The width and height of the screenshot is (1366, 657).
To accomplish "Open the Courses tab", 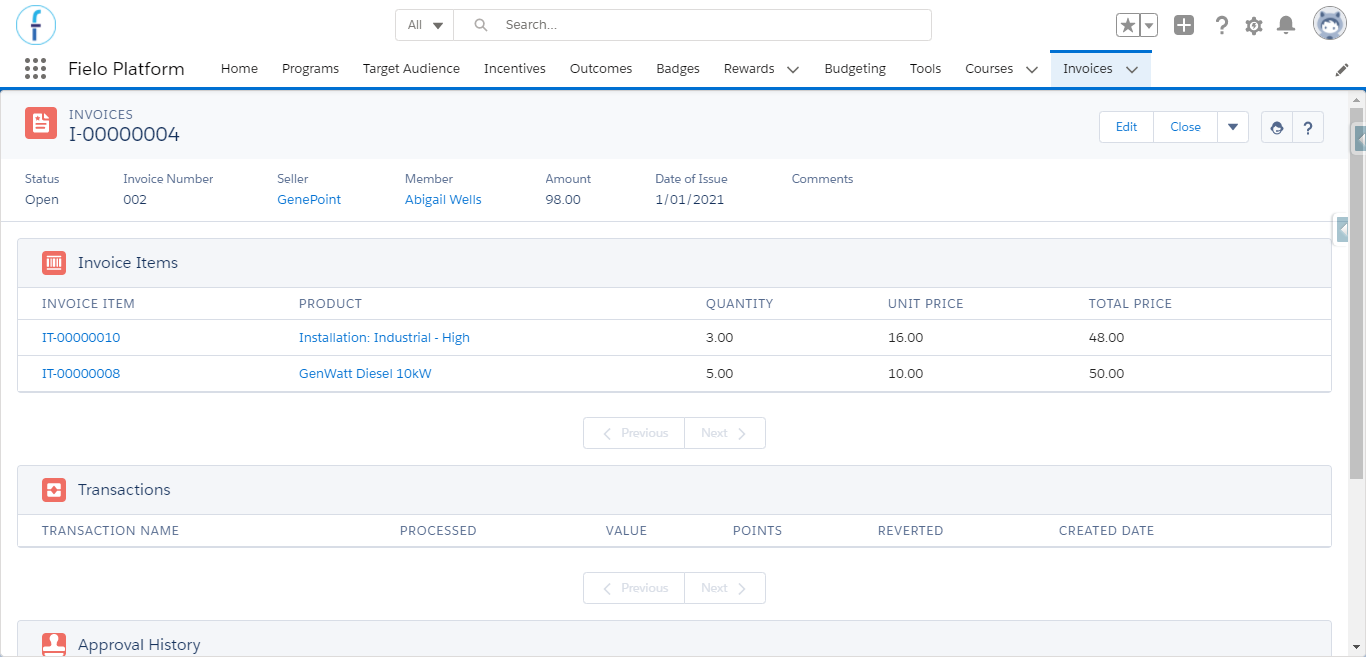I will (x=989, y=69).
